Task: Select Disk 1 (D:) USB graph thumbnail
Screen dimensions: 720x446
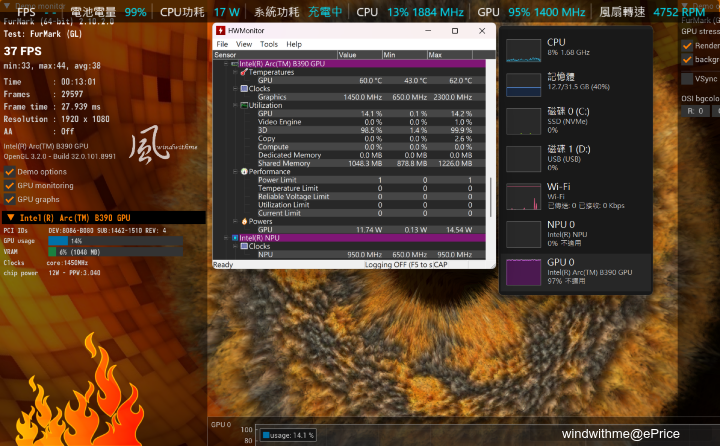Action: (x=523, y=159)
